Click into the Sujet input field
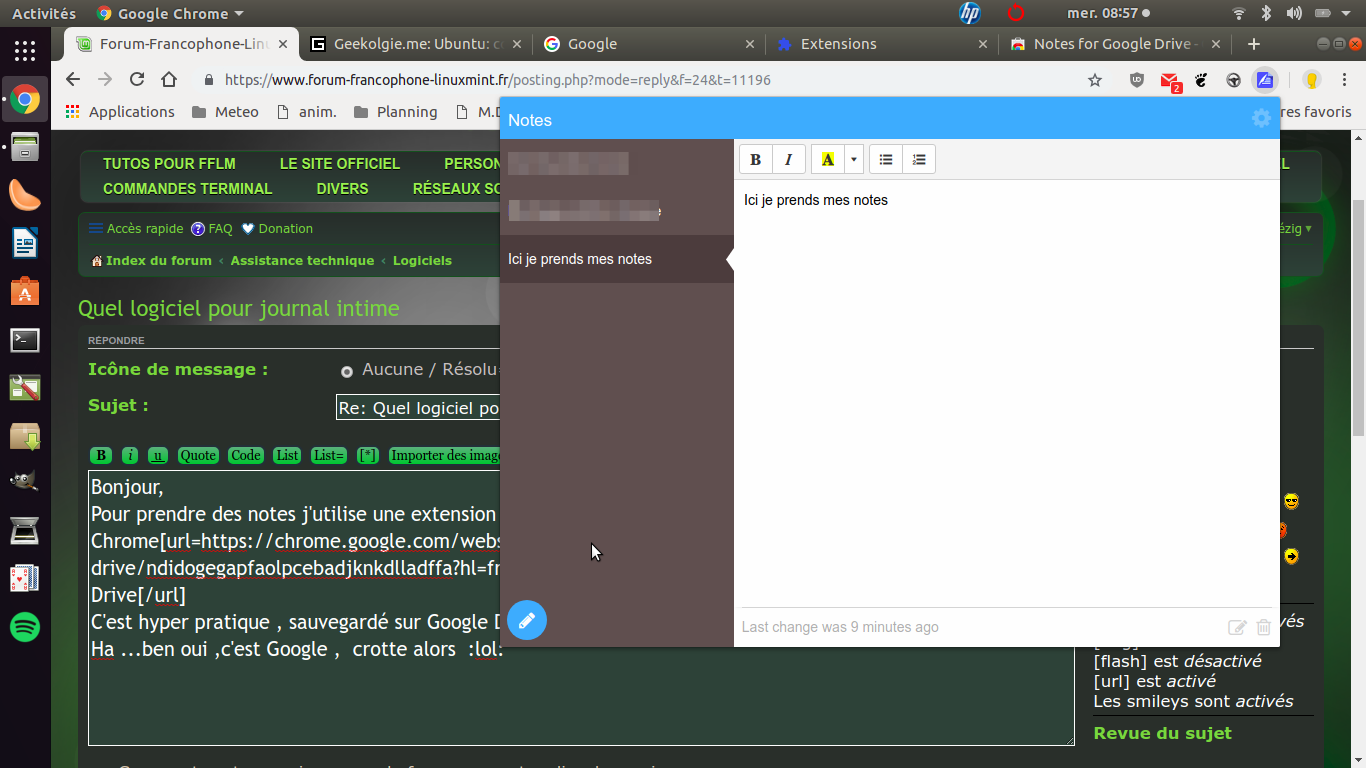This screenshot has height=768, width=1366. click(418, 408)
